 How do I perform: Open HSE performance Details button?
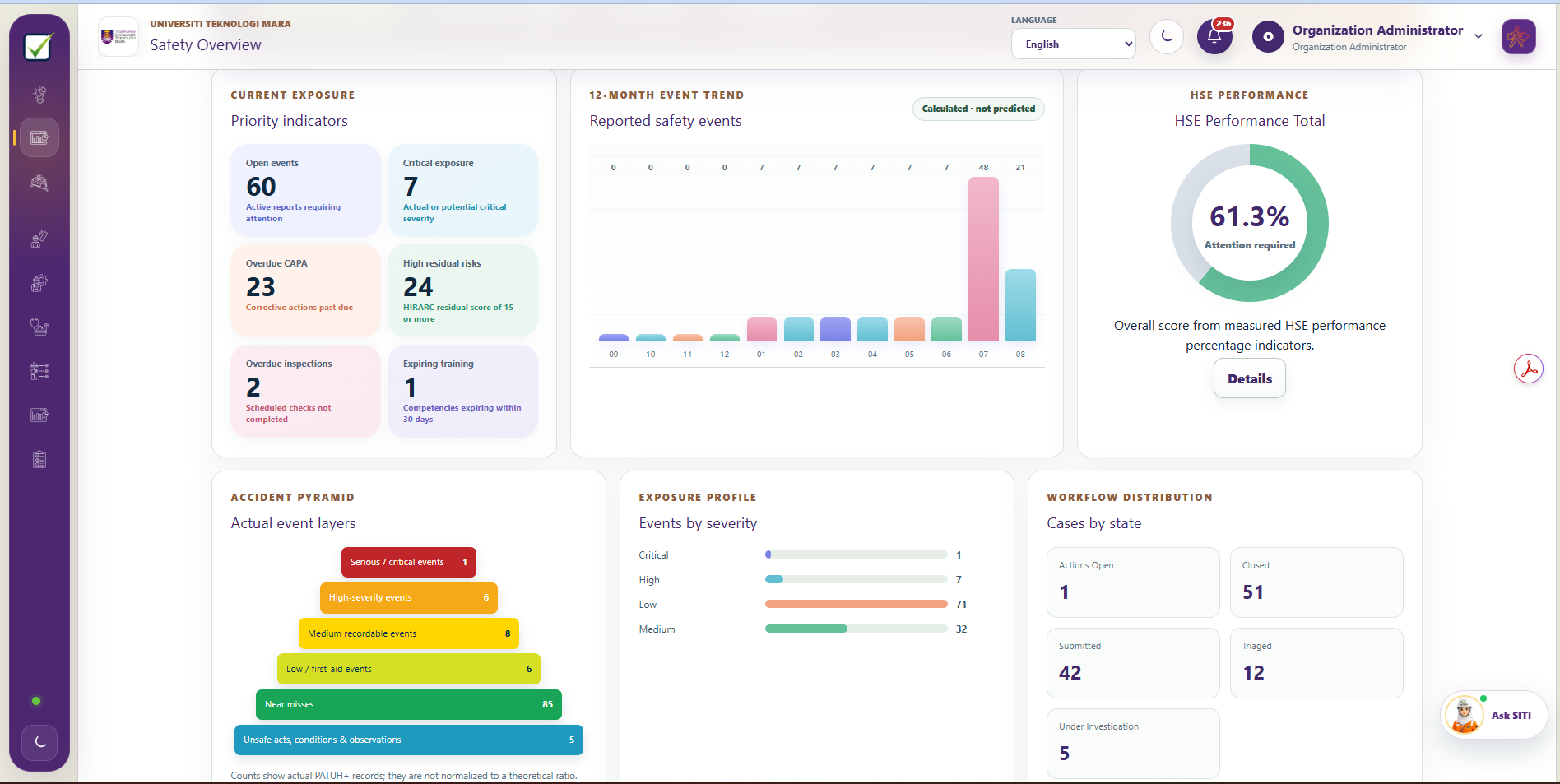[1250, 378]
